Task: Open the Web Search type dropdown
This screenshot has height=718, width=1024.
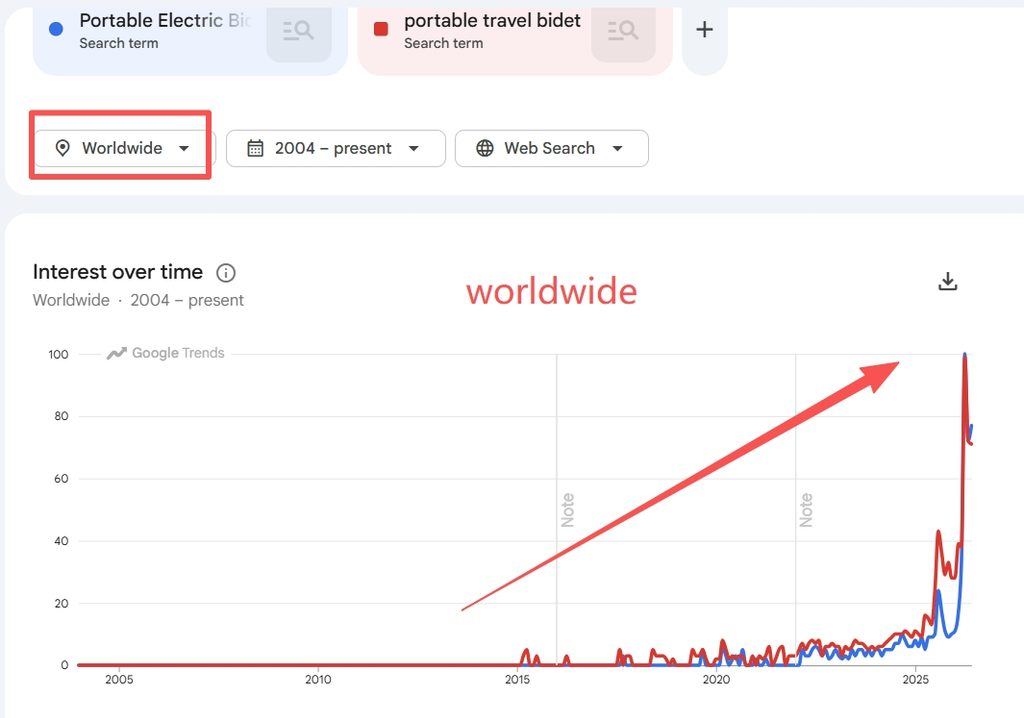Action: 552,148
